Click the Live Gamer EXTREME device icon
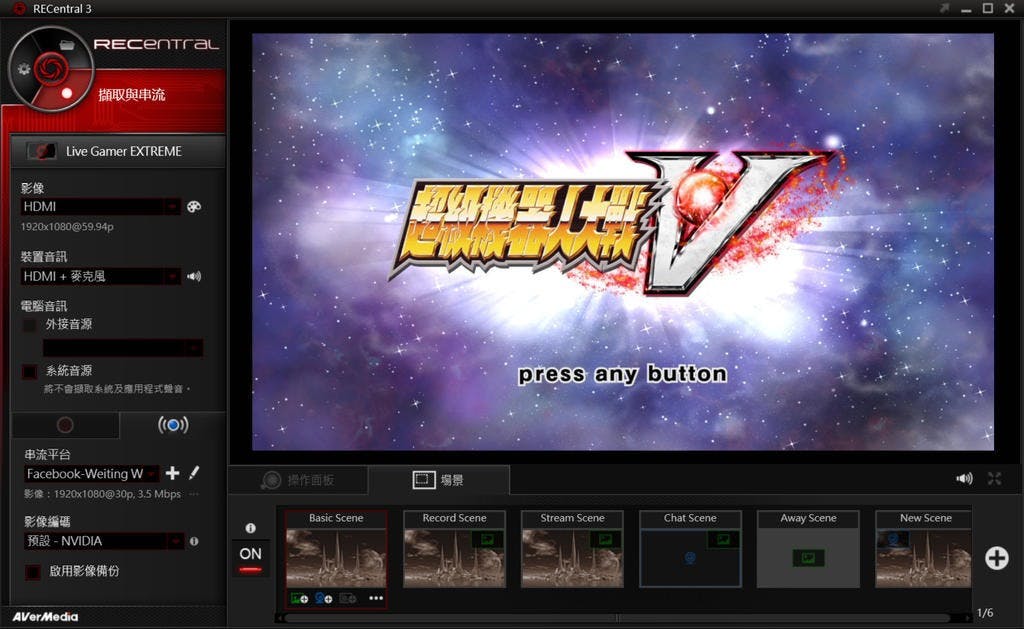This screenshot has height=629, width=1024. coord(42,151)
